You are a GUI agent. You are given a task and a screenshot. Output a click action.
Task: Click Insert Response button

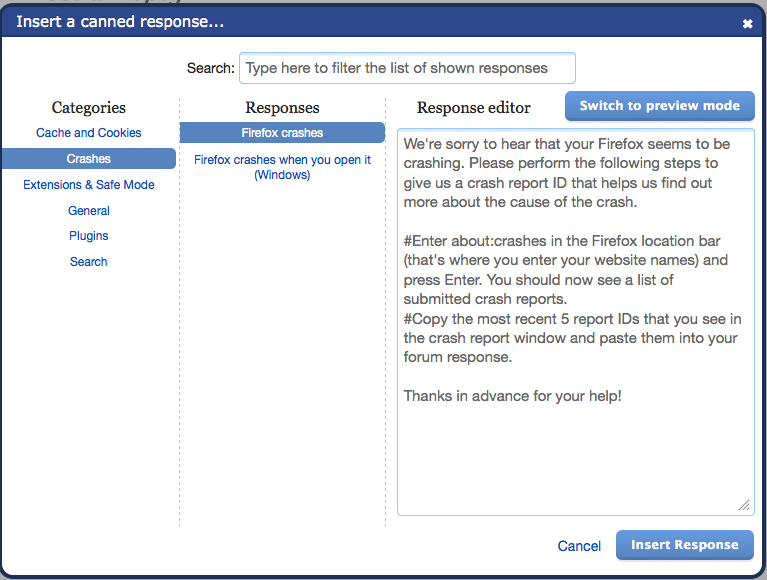[x=684, y=545]
